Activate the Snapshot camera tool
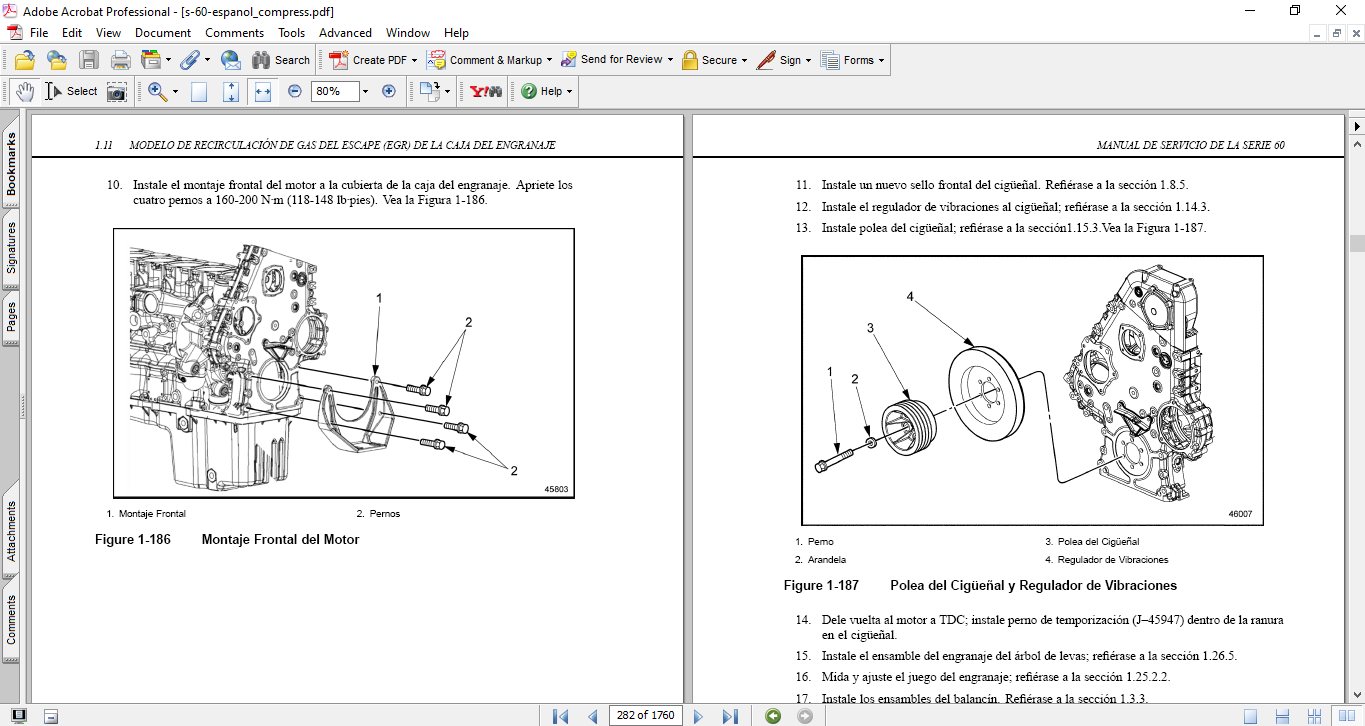This screenshot has width=1365, height=726. click(x=117, y=91)
